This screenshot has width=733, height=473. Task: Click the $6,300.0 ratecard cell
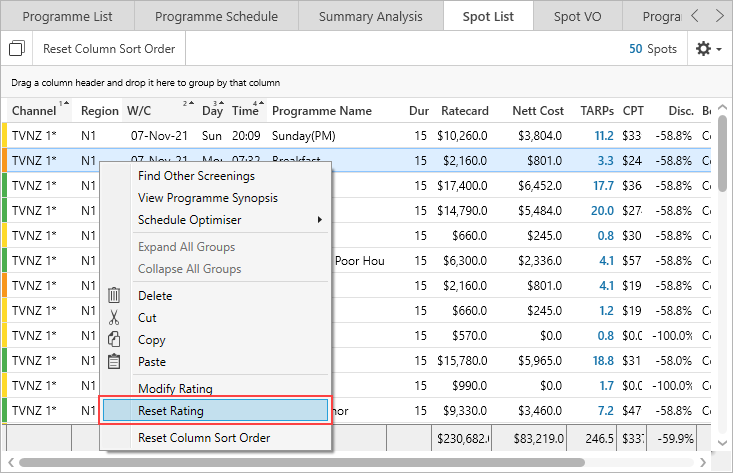(x=465, y=261)
